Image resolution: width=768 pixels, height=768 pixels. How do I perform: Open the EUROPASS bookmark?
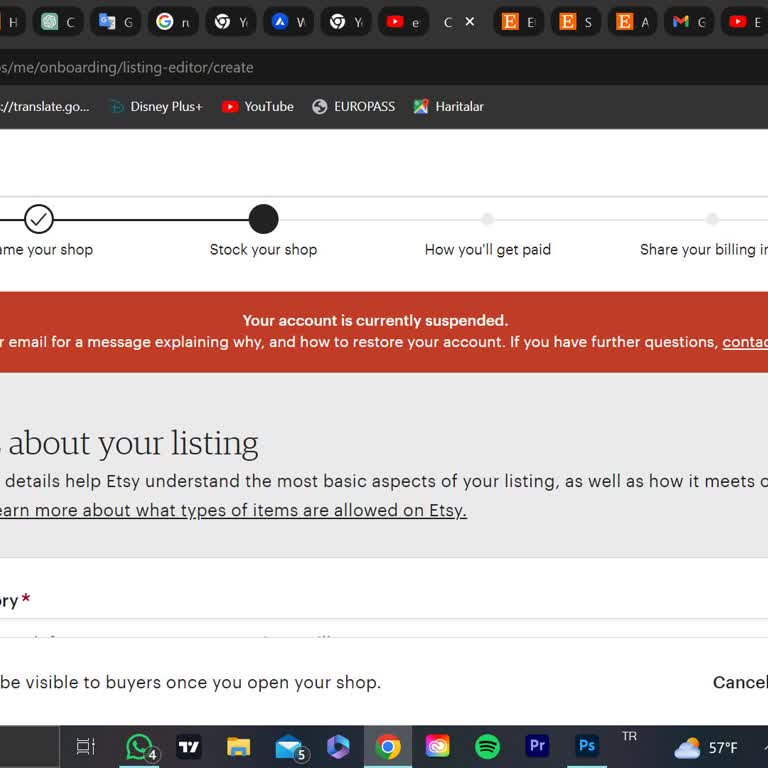click(354, 106)
